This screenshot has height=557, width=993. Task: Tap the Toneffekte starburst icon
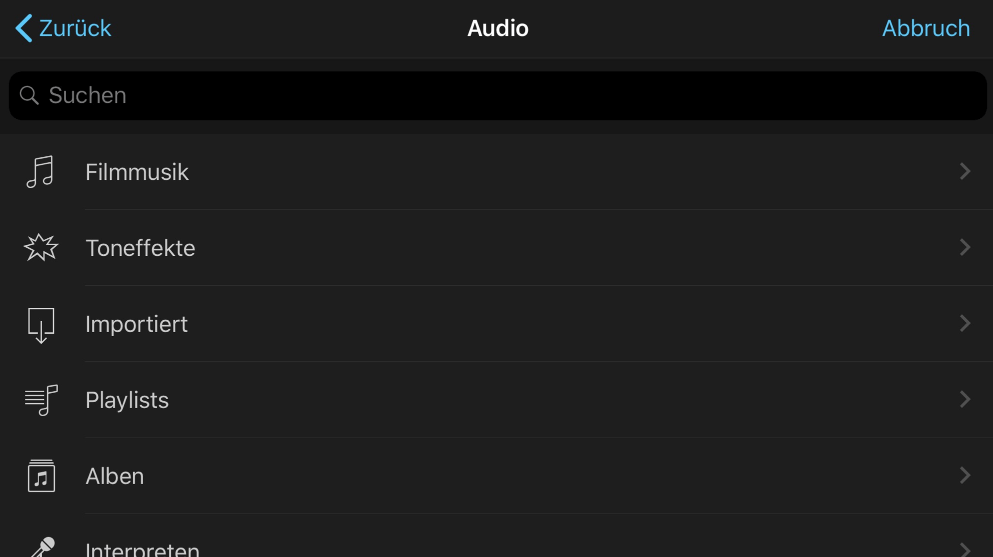[x=41, y=248]
